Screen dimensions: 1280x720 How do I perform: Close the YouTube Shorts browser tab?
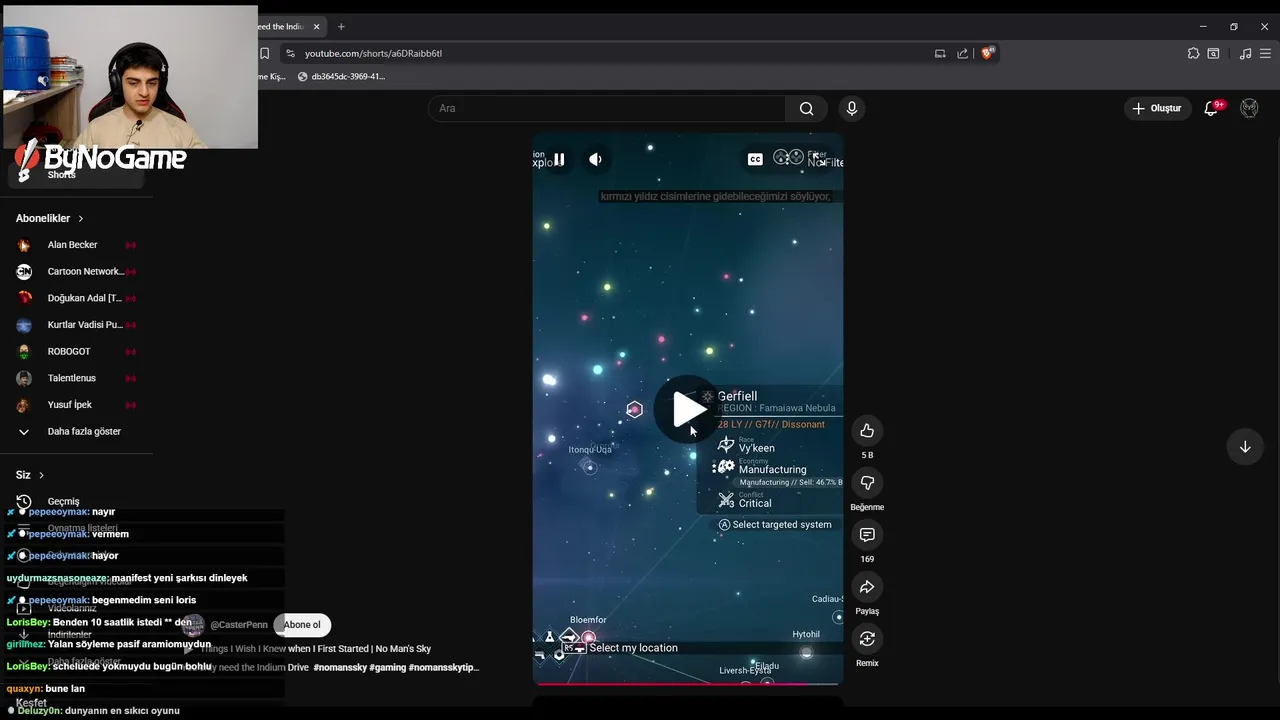317,27
